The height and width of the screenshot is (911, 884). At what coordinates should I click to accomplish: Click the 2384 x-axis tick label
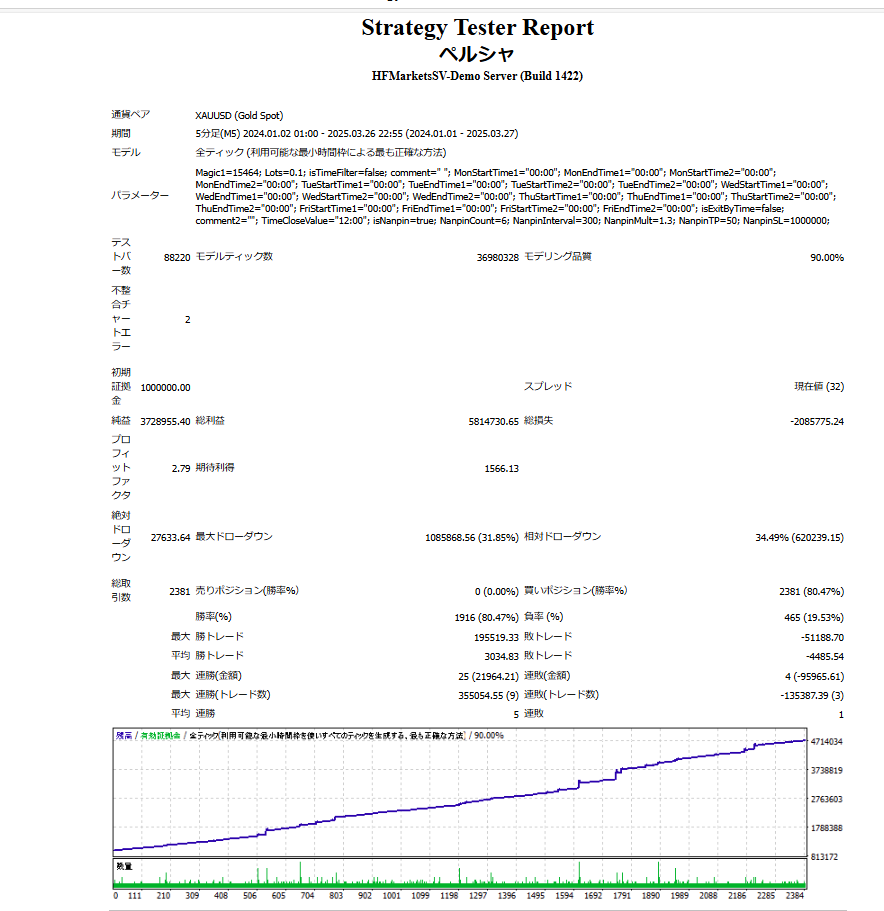click(794, 895)
